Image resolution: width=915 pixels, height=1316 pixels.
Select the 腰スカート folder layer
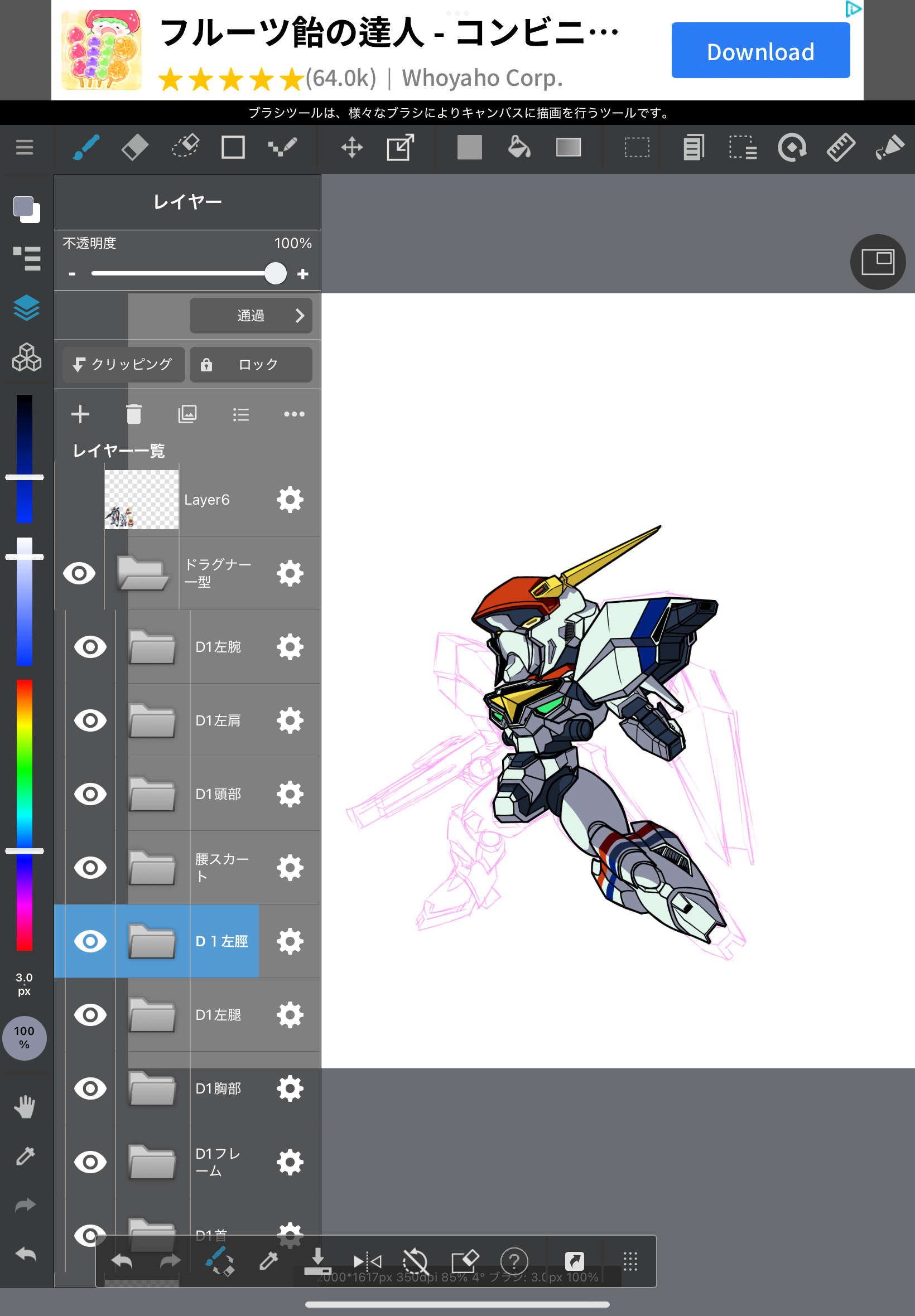pos(221,868)
